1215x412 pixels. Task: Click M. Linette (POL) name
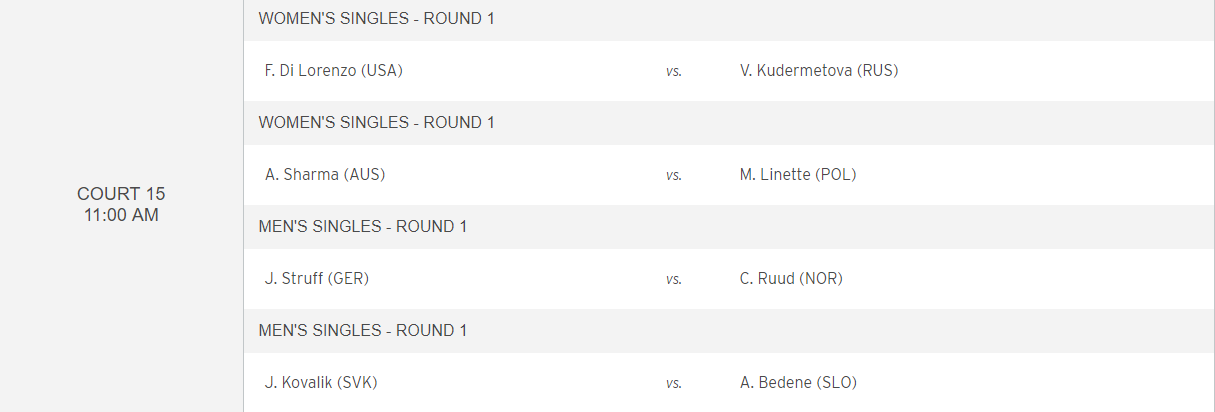click(x=798, y=175)
